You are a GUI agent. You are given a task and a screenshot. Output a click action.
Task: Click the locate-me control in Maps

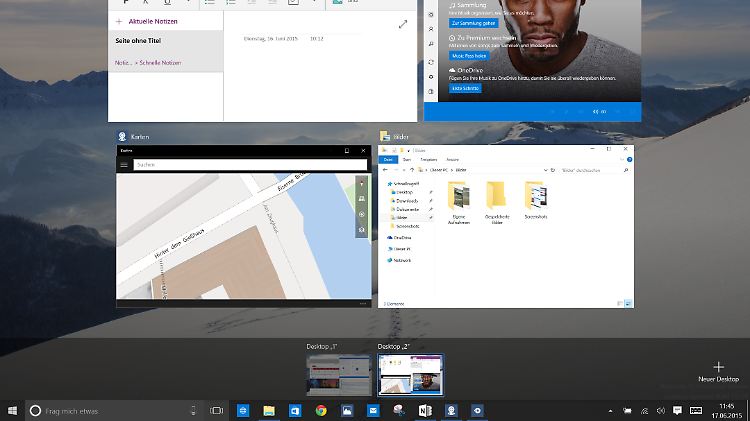362,214
